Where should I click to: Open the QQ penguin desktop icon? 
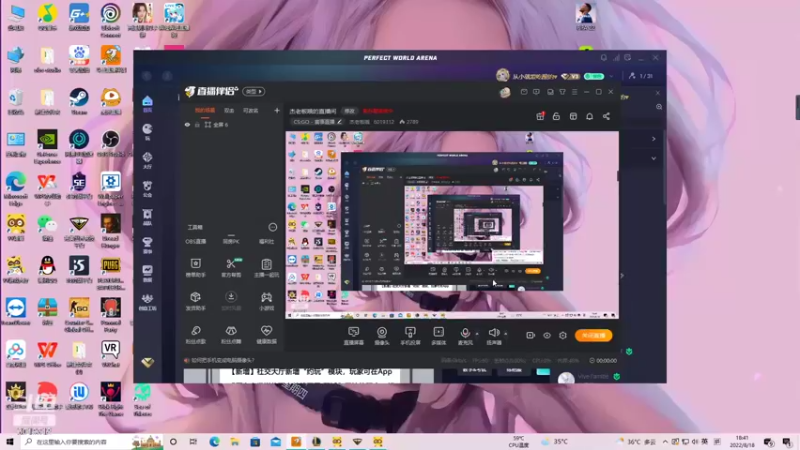coord(47,269)
